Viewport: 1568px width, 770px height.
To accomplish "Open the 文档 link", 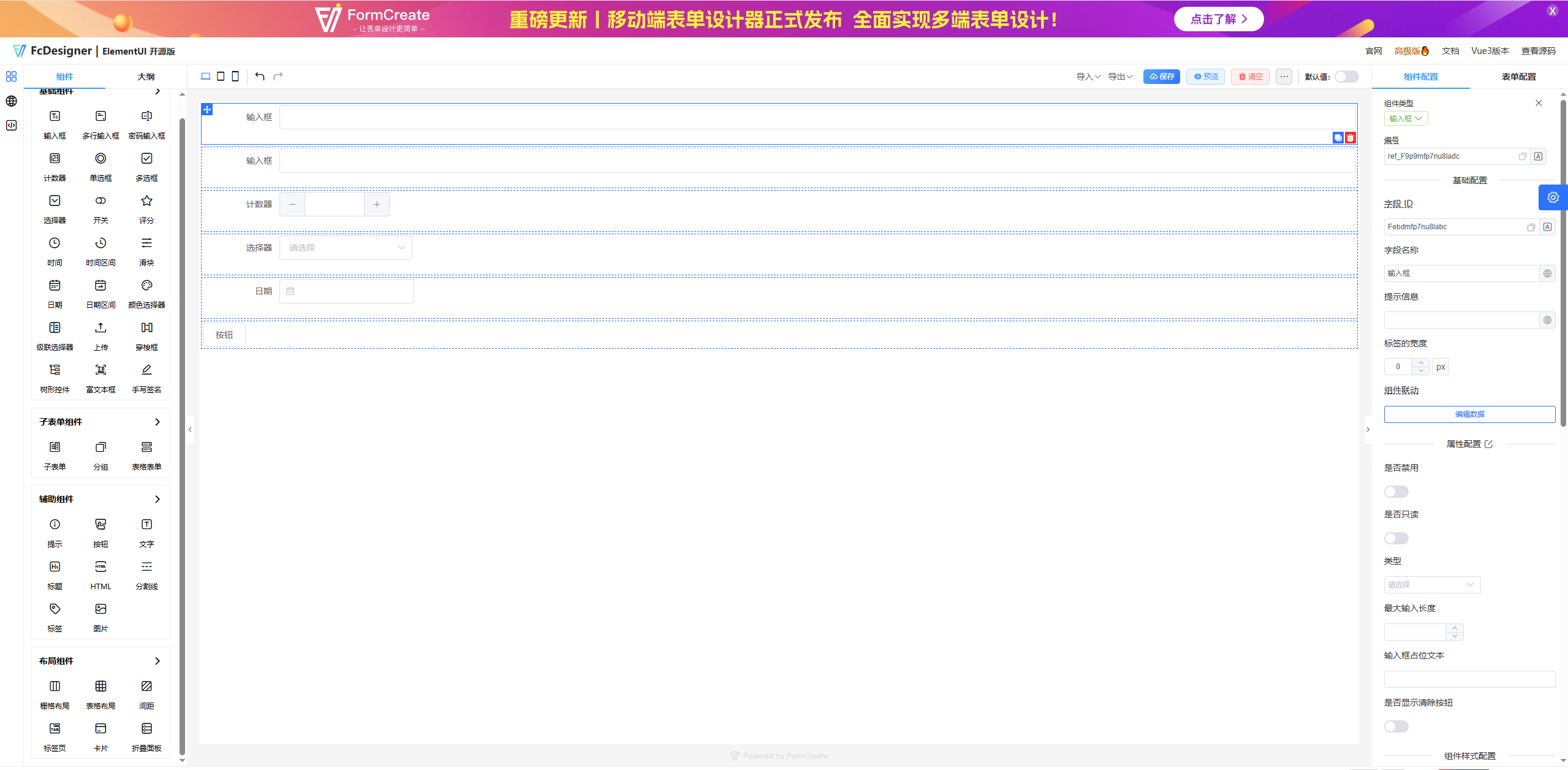I will click(1450, 51).
